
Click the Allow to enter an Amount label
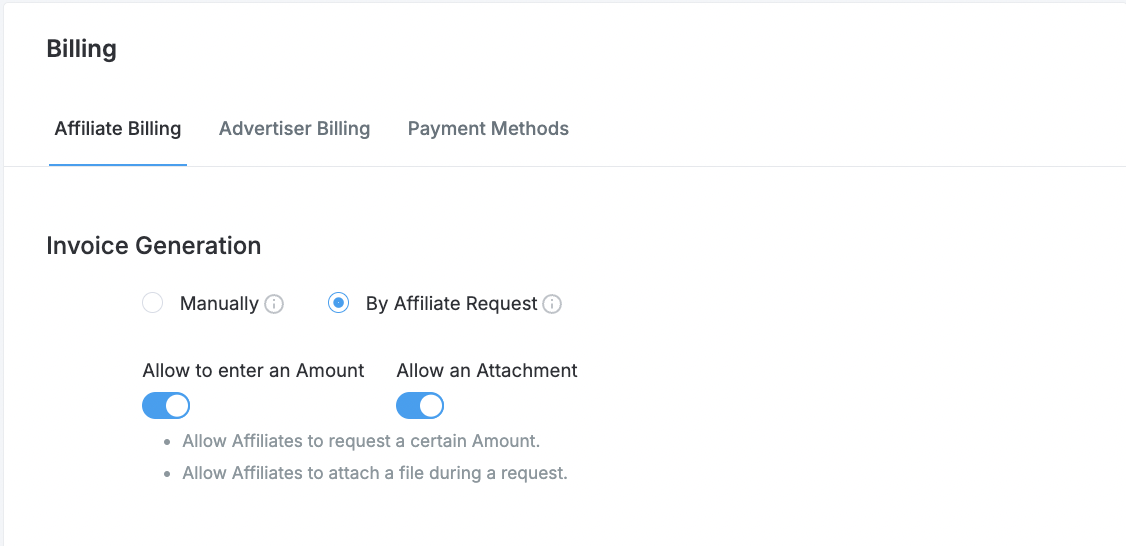click(x=253, y=371)
